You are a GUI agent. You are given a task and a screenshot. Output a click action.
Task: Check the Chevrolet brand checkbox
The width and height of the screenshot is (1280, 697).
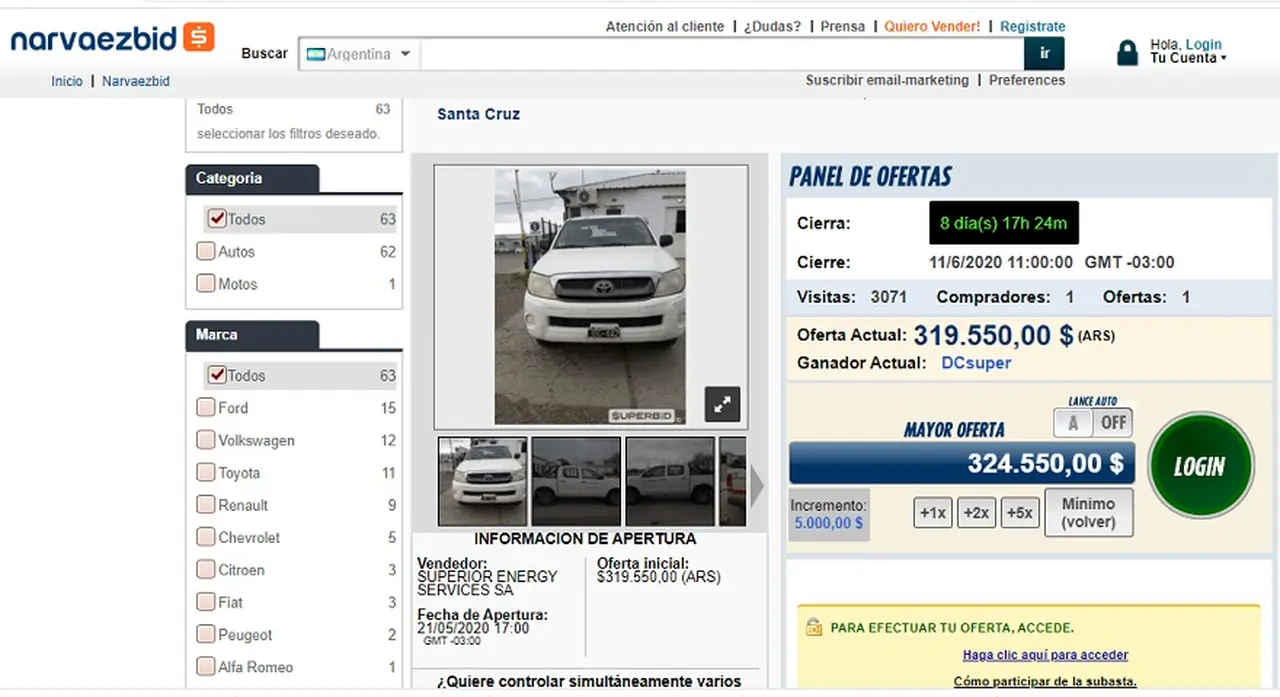(x=206, y=537)
